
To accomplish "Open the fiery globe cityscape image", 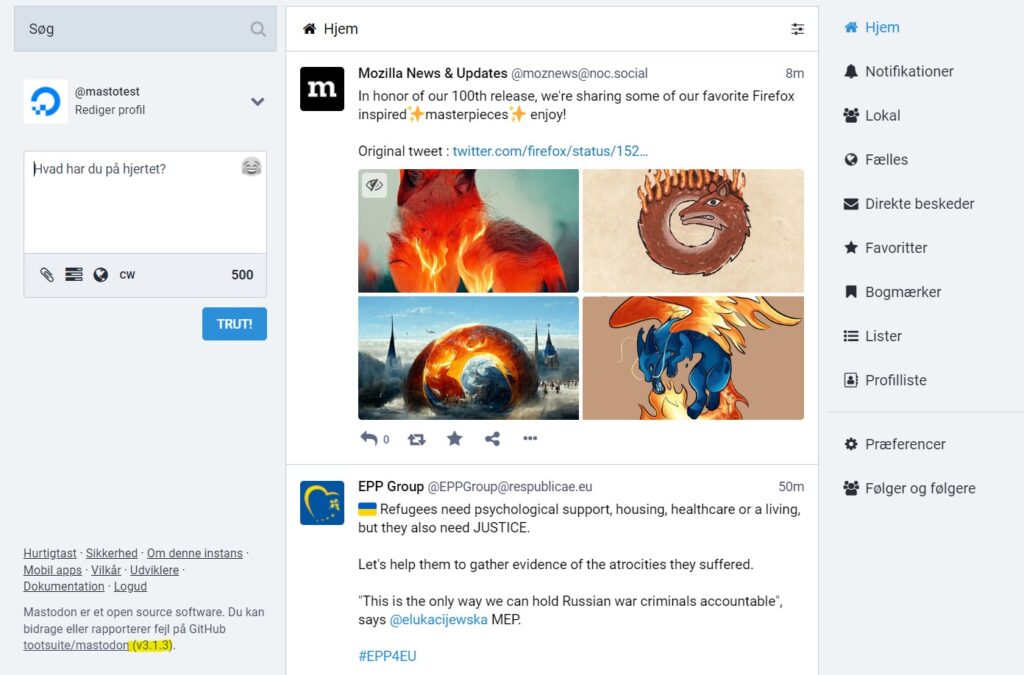I will click(468, 358).
